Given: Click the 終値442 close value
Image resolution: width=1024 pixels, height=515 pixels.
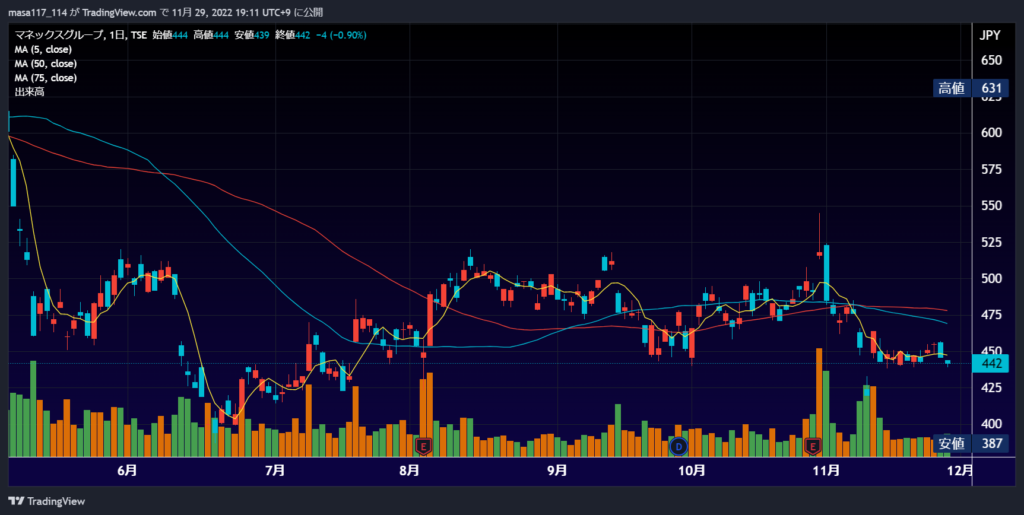Looking at the screenshot, I should click(293, 35).
